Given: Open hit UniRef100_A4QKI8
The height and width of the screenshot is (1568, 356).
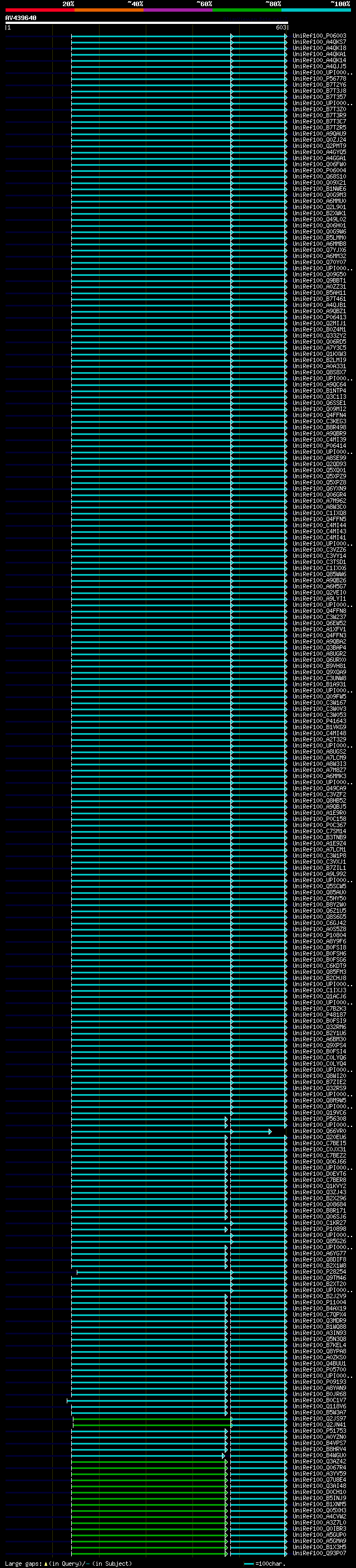Looking at the screenshot, I should coord(319,48).
